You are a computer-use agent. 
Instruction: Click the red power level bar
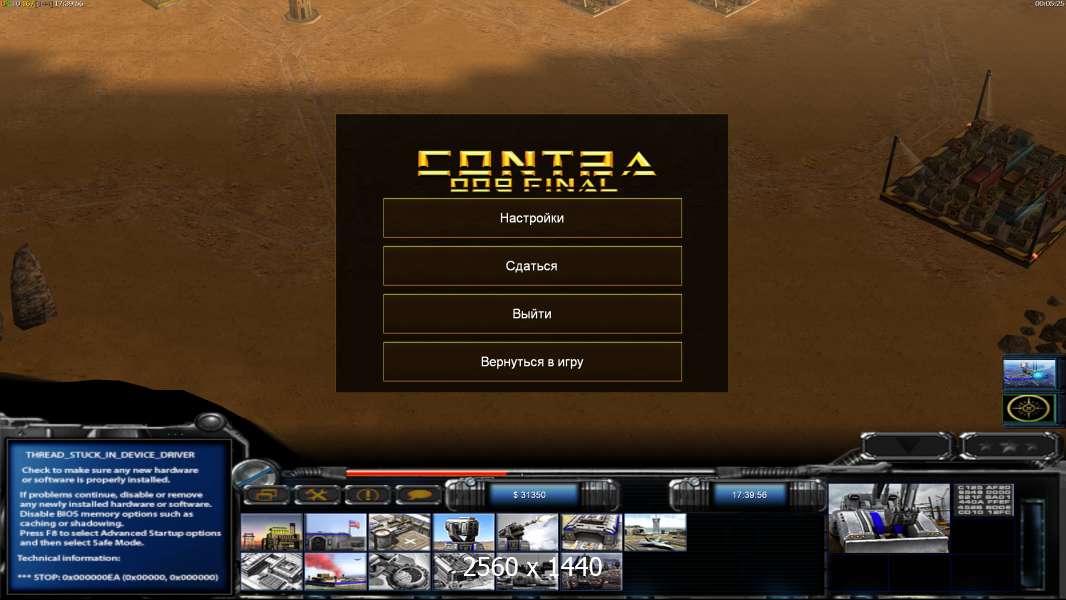(426, 472)
